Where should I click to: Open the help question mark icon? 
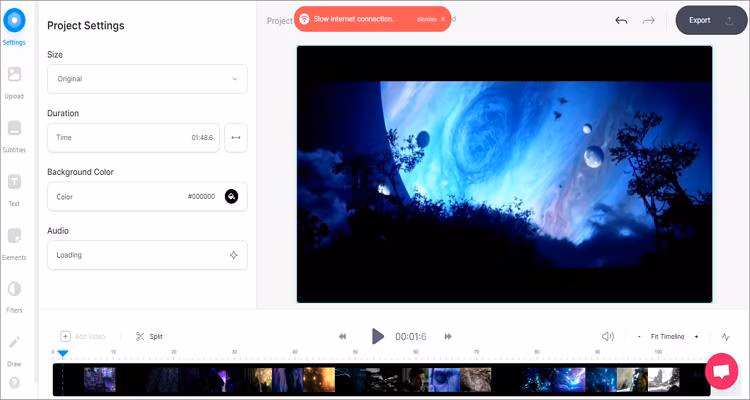14,382
